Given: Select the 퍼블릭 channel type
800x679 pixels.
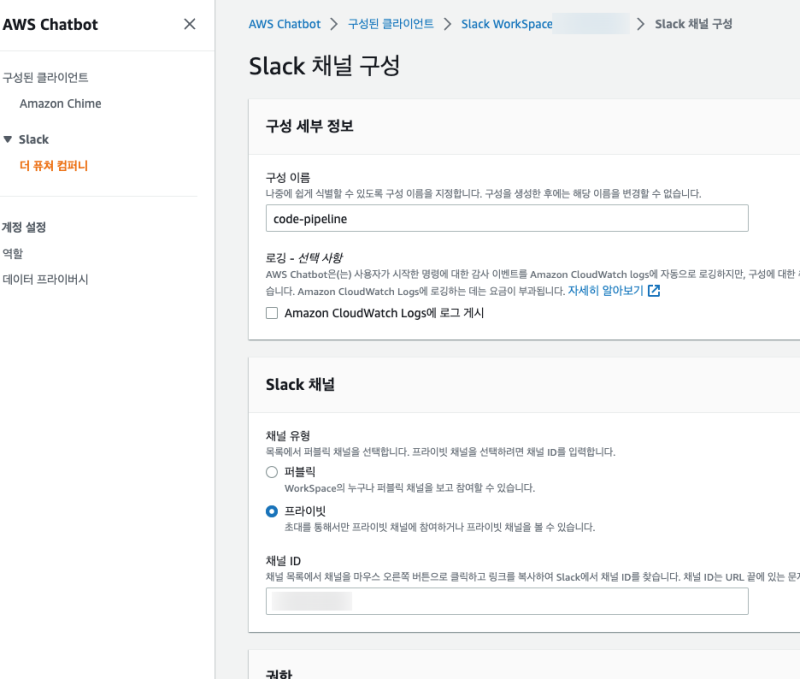Looking at the screenshot, I should click(x=272, y=472).
